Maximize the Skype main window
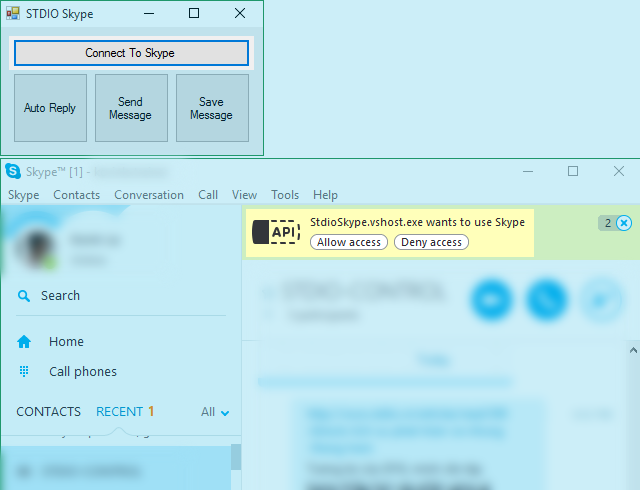Screen dimensions: 640x490 [573, 171]
